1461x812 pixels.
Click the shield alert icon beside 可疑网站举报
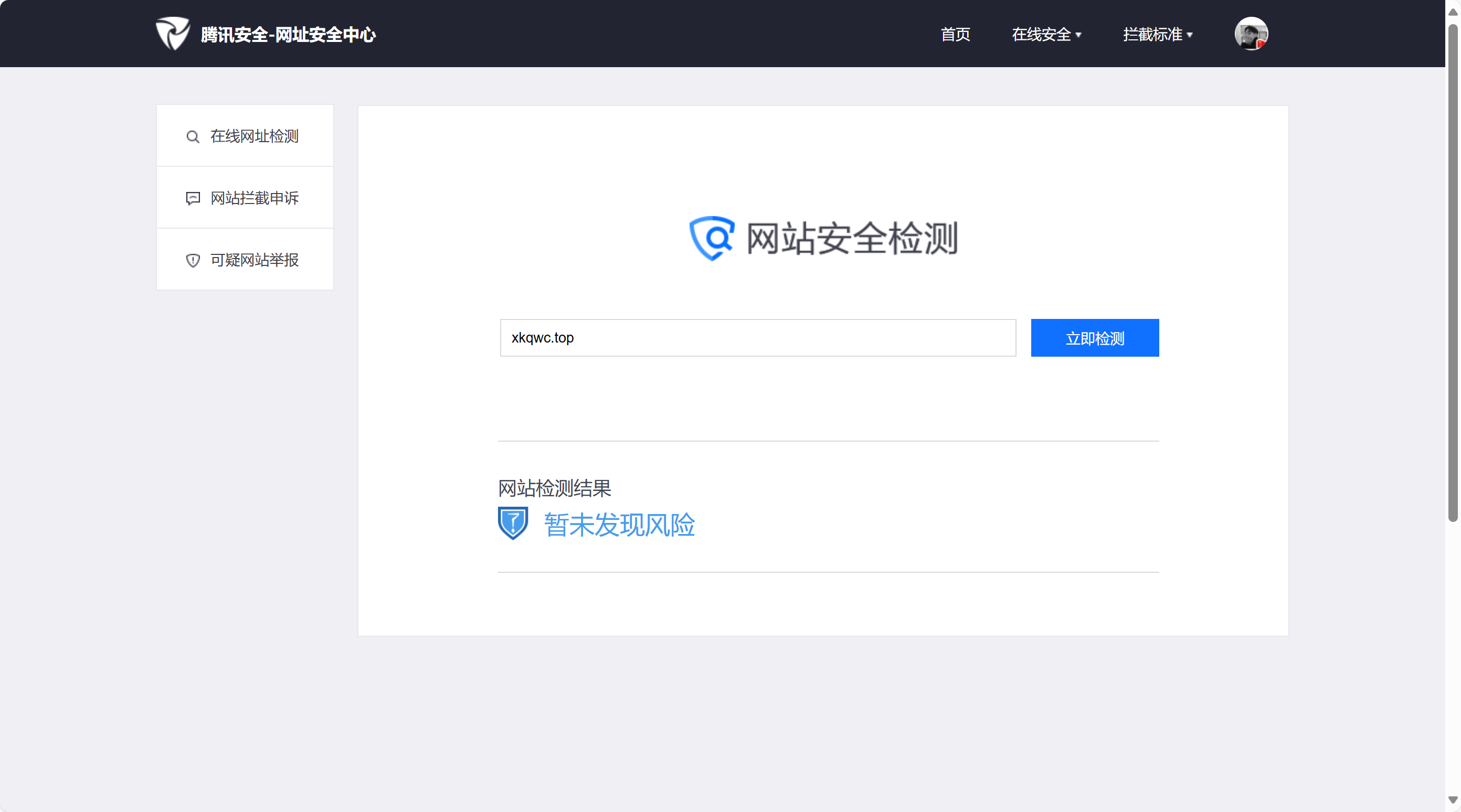coord(193,260)
